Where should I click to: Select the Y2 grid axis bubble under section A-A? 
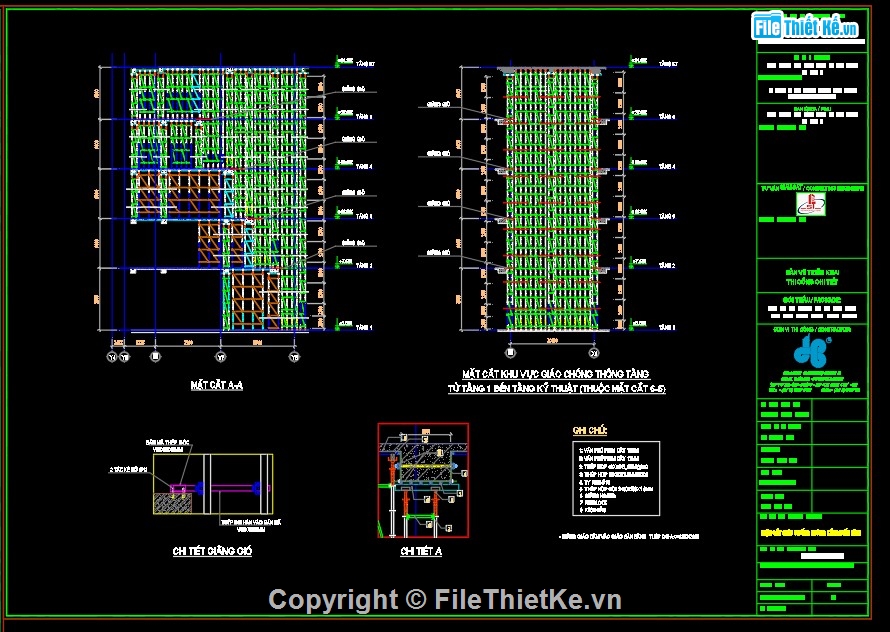tap(219, 355)
